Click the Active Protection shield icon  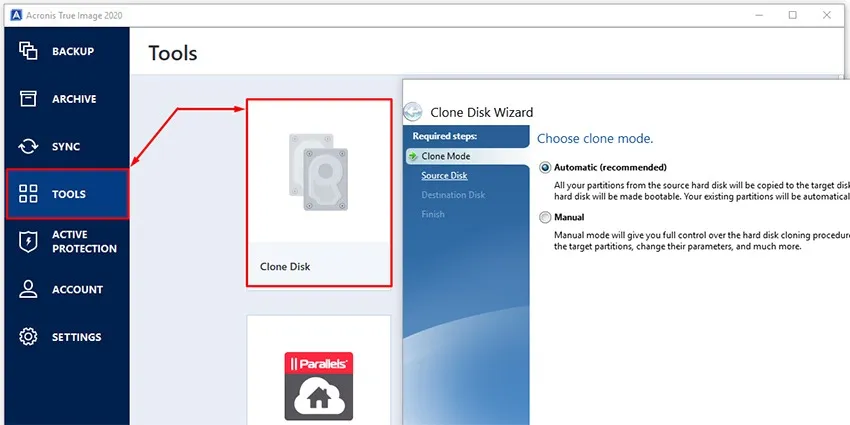point(28,242)
